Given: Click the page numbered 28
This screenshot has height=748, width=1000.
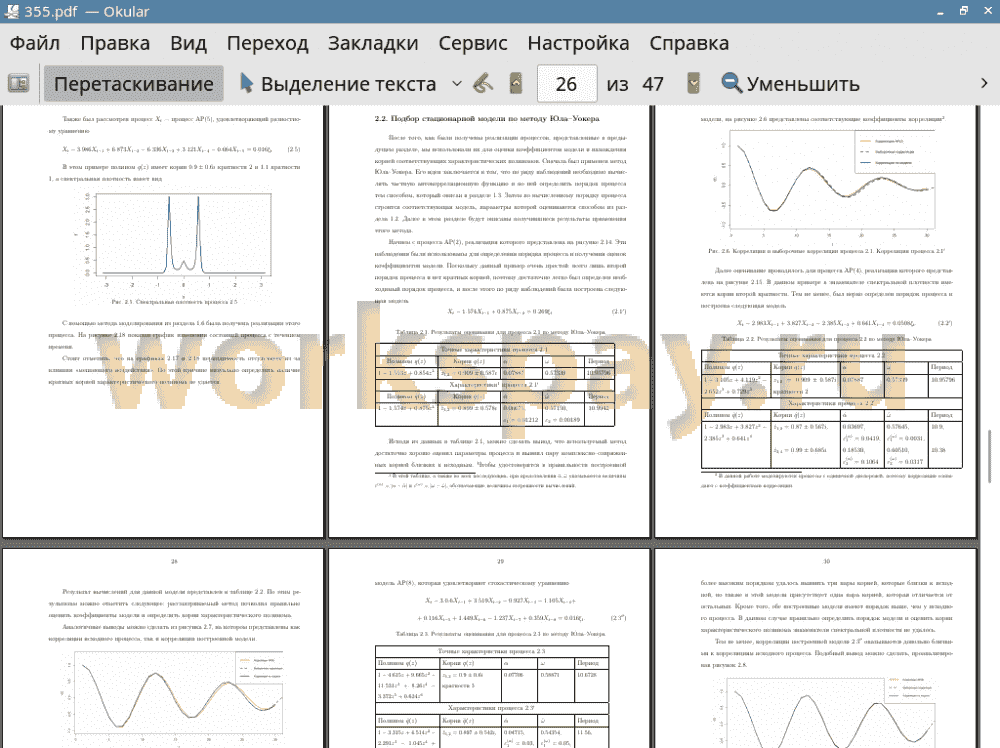Looking at the screenshot, I should point(163,649).
